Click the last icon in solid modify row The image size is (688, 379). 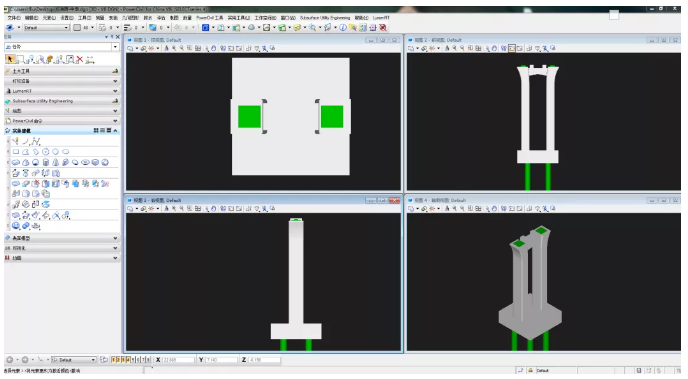coord(105,184)
